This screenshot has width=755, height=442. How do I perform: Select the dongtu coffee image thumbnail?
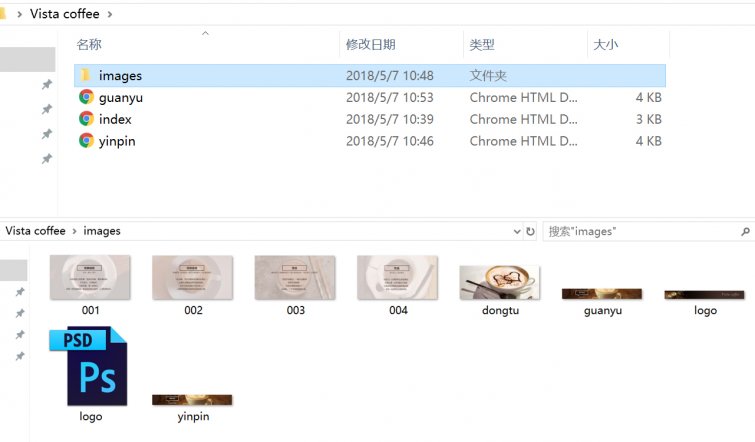pos(500,282)
